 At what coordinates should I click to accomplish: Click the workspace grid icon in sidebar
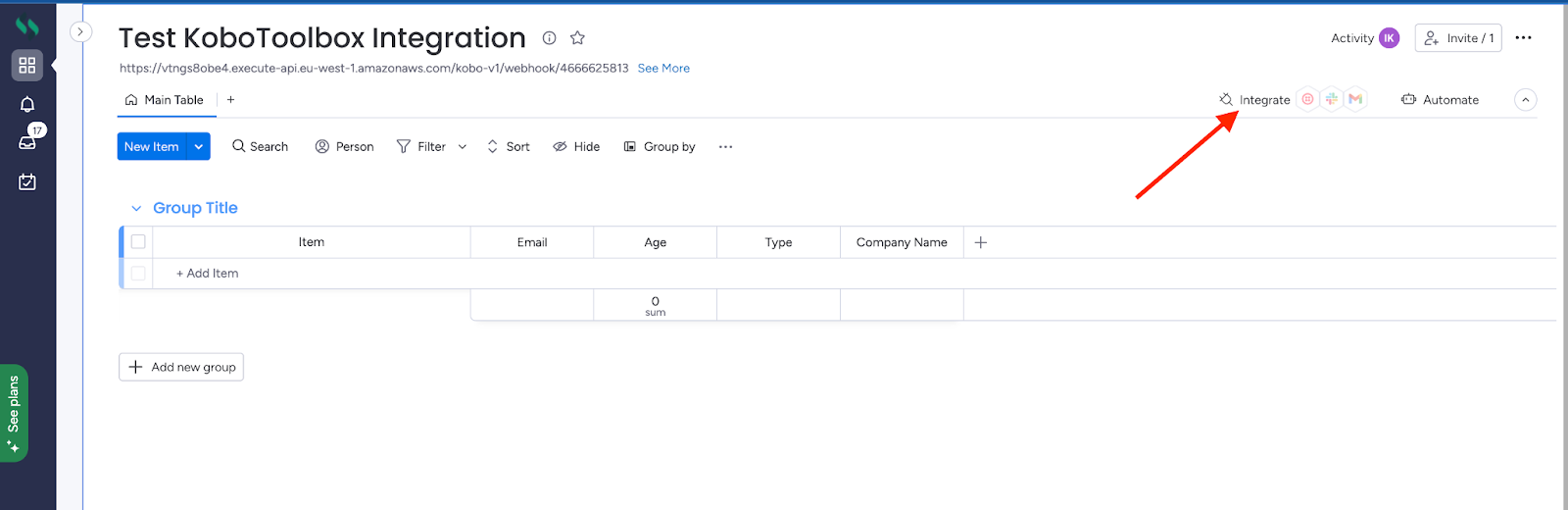[x=27, y=65]
